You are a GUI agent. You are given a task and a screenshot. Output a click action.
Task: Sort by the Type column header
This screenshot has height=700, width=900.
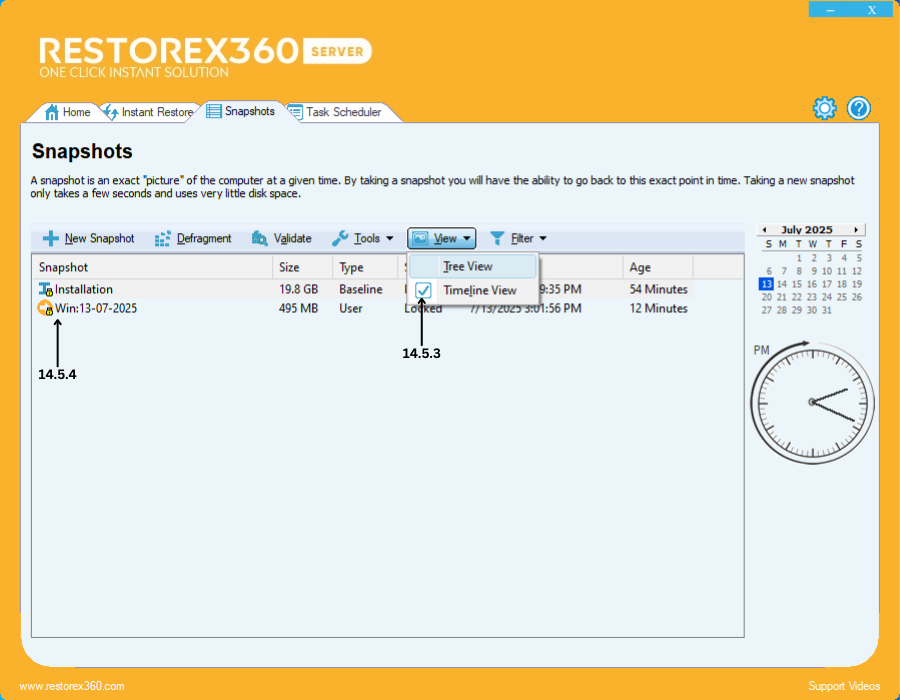tap(365, 267)
